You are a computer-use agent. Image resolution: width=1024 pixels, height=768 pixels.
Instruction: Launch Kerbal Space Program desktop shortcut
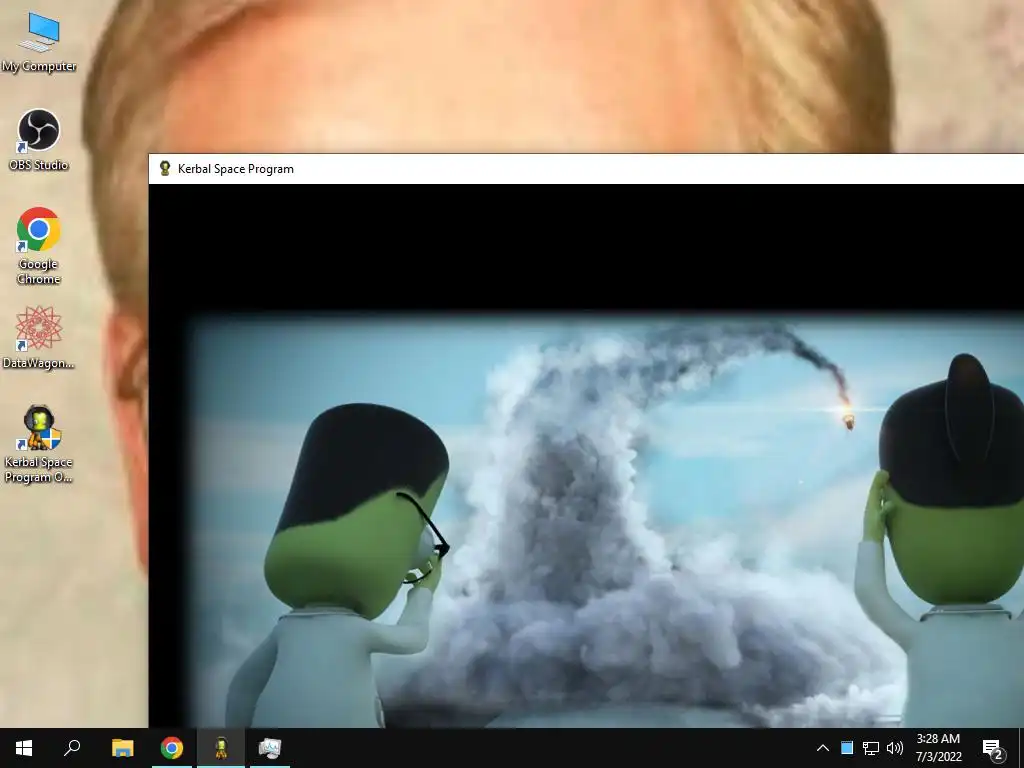click(x=39, y=444)
